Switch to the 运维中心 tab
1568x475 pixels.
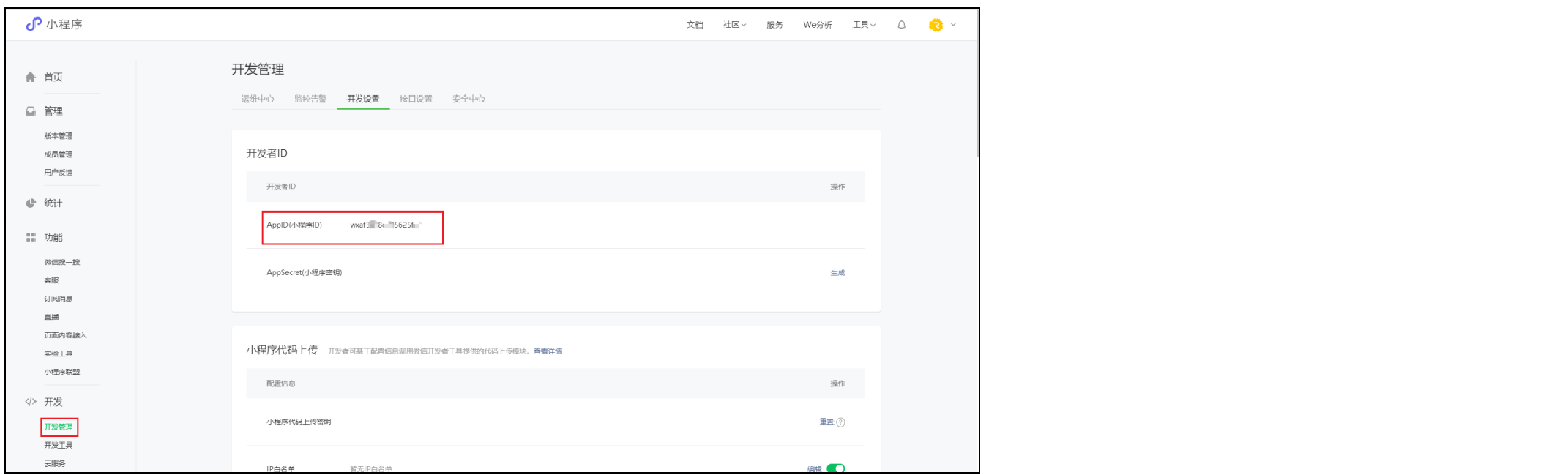[x=258, y=99]
